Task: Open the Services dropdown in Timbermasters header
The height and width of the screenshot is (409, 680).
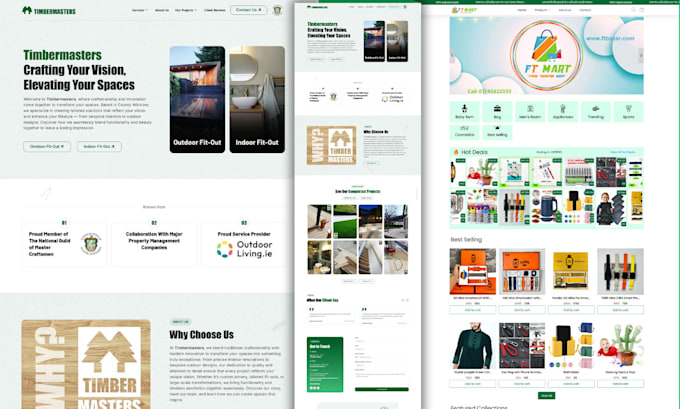Action: click(140, 10)
